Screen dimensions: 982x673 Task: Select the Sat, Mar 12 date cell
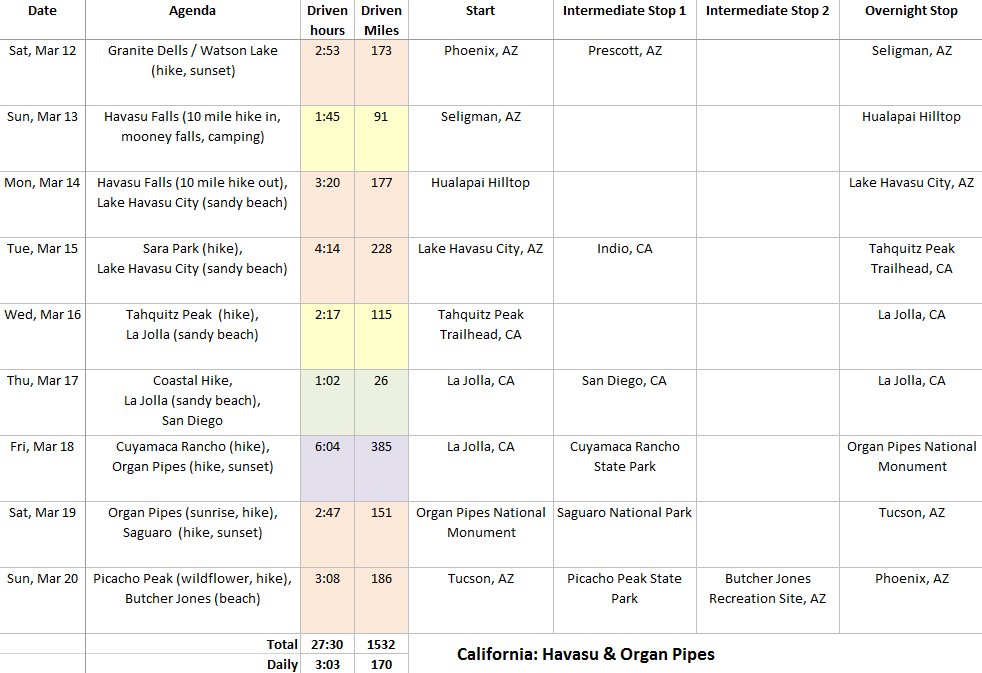(42, 51)
